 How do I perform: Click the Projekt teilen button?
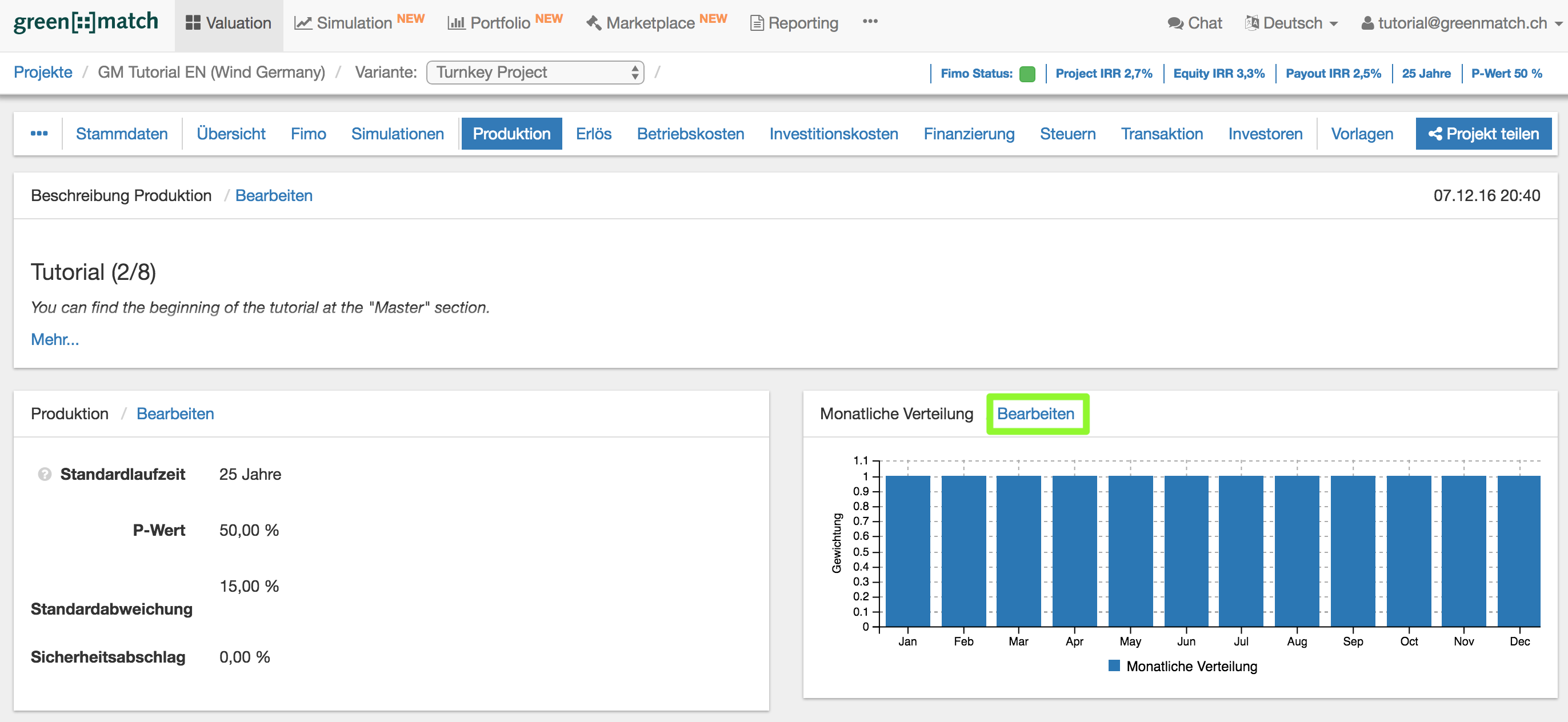point(1483,133)
